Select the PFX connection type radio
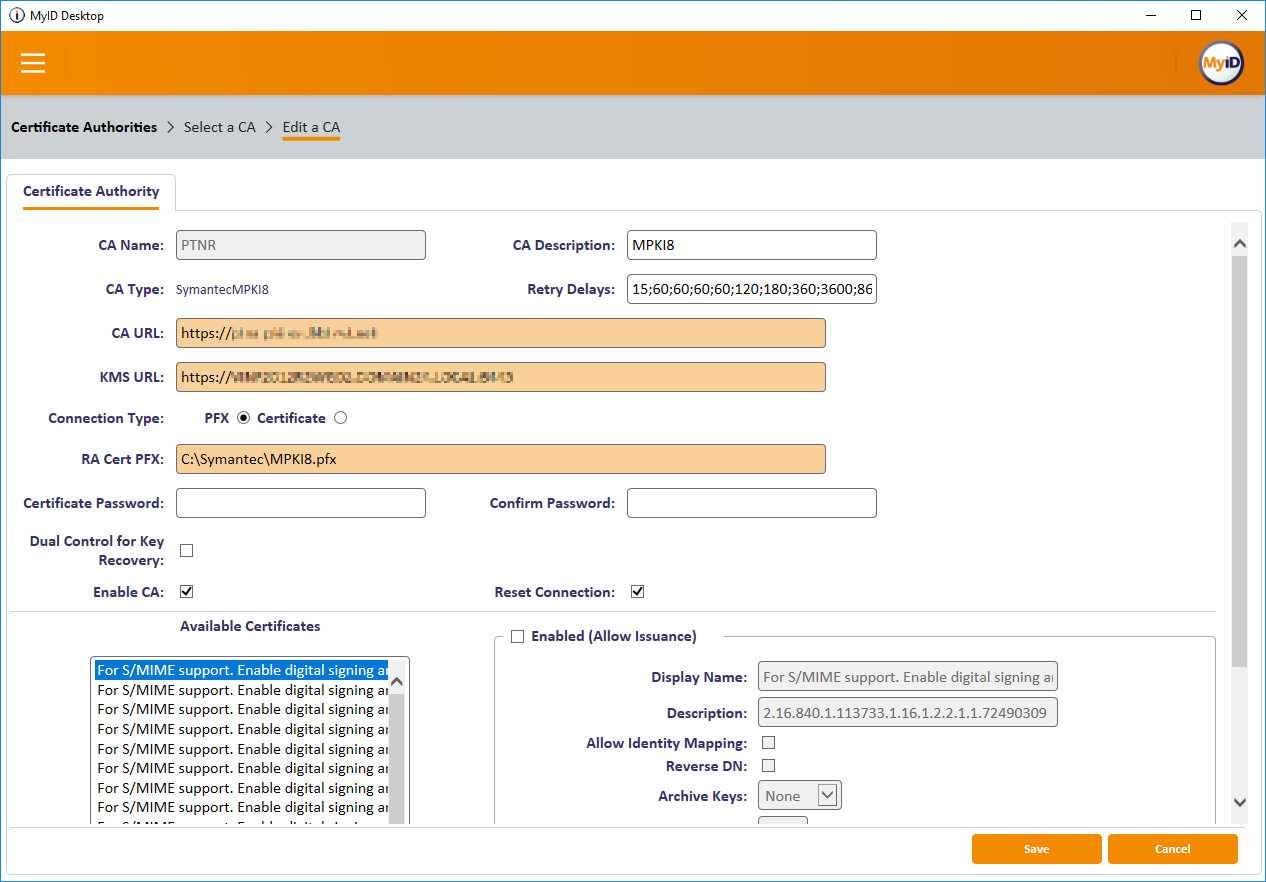The width and height of the screenshot is (1266, 882). tap(244, 418)
